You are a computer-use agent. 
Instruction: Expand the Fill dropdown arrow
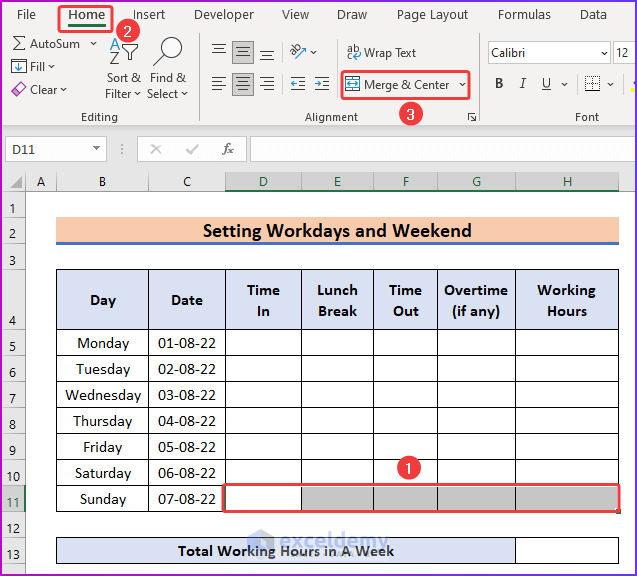(51, 66)
